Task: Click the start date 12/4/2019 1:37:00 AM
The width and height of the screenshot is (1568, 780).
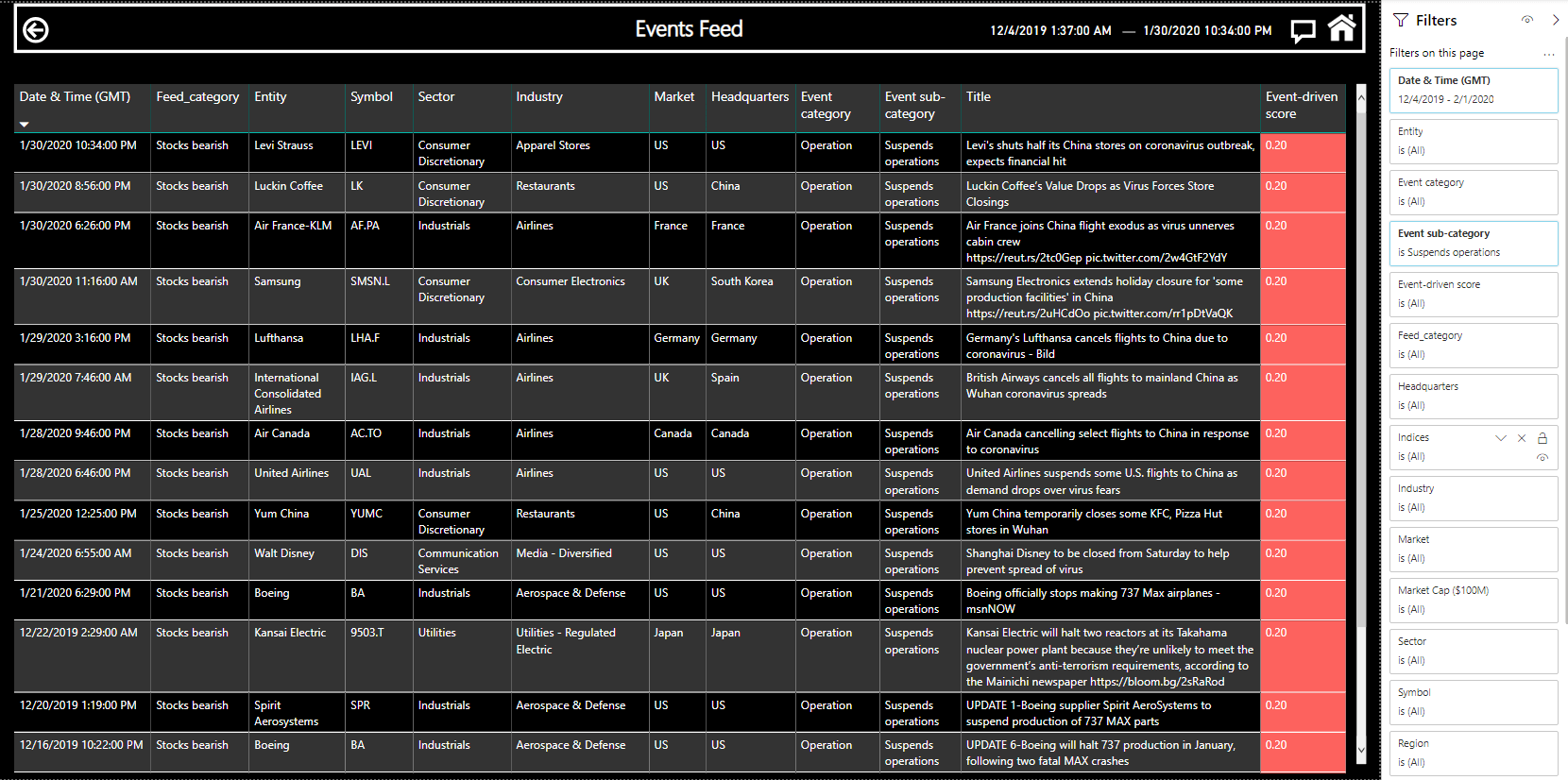Action: tap(1050, 31)
